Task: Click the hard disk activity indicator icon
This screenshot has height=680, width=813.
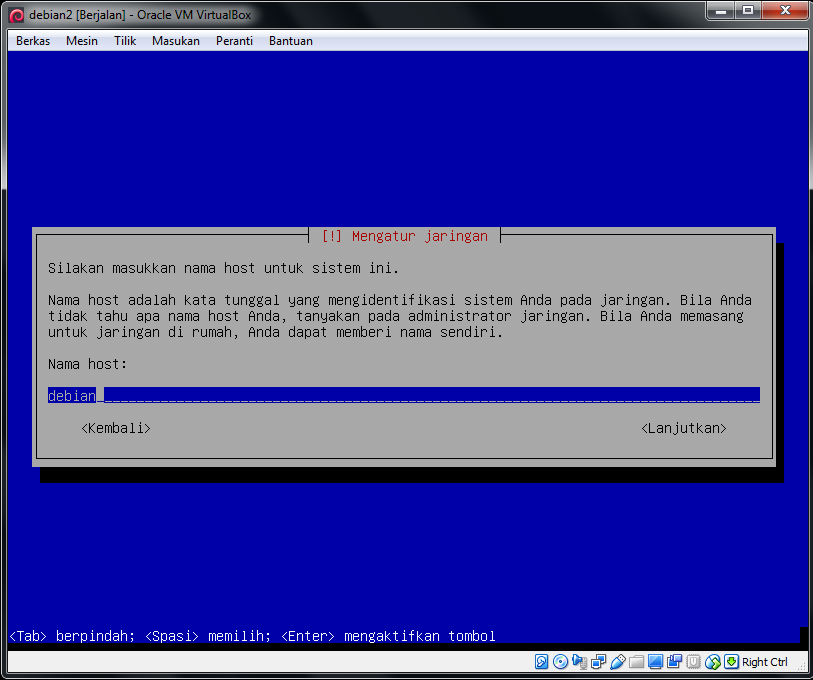Action: click(541, 661)
